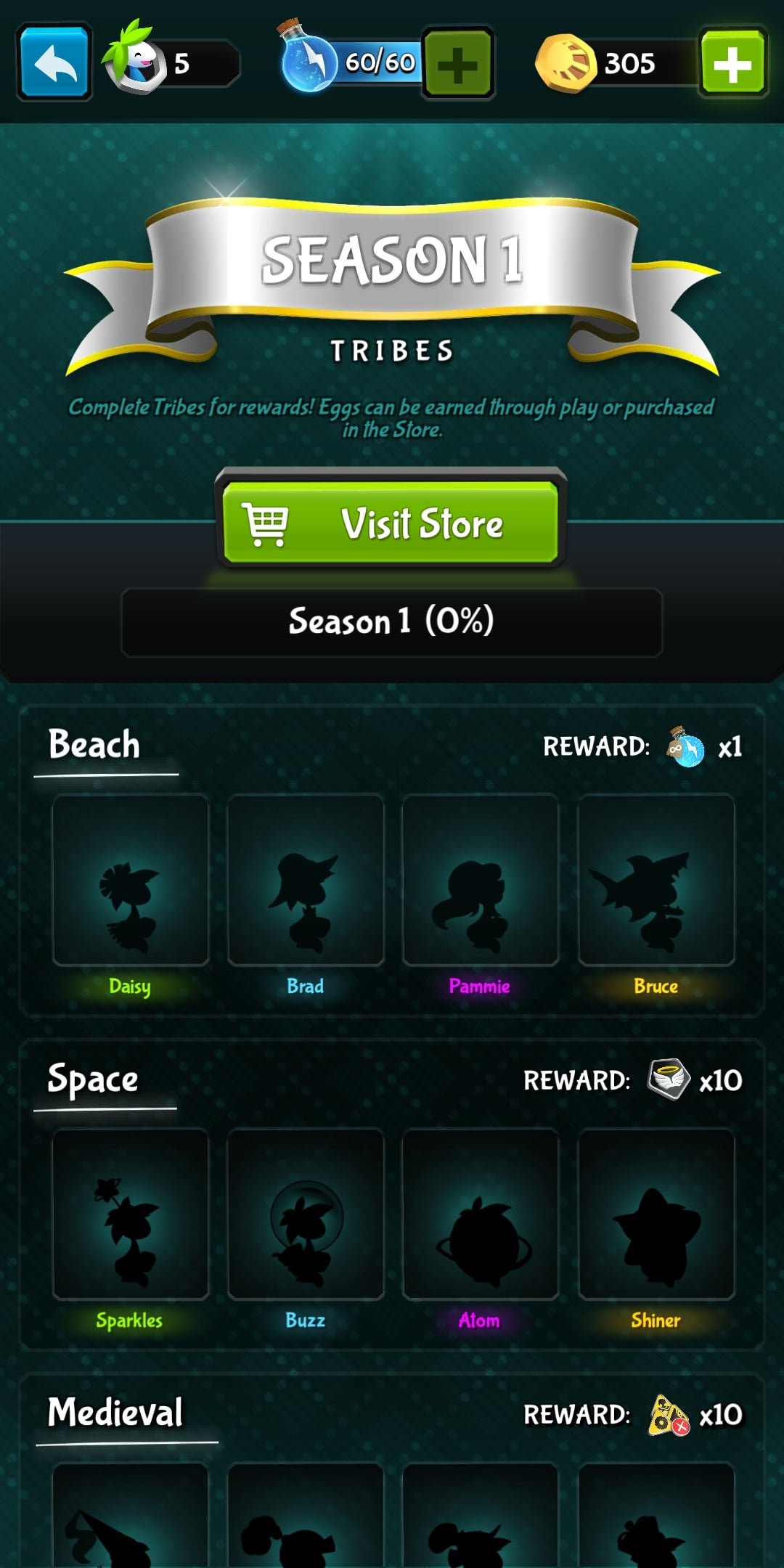Select Bruce's silhouette card

tap(656, 880)
